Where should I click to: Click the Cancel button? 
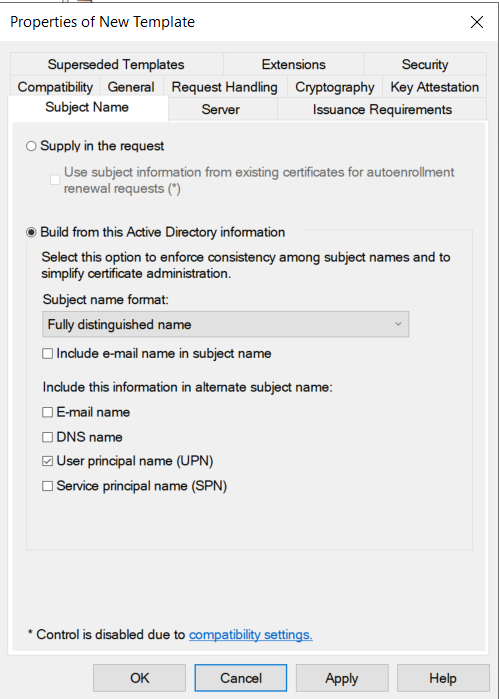point(241,678)
